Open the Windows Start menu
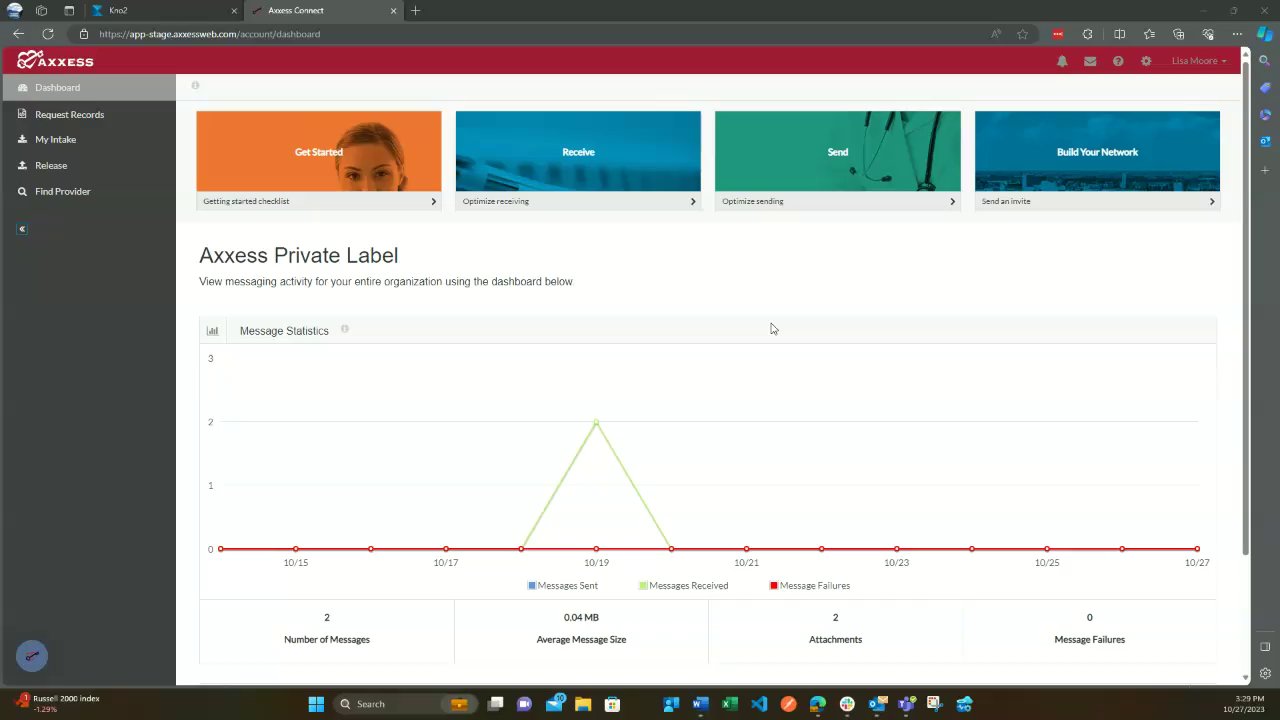This screenshot has width=1280, height=720. coord(316,704)
